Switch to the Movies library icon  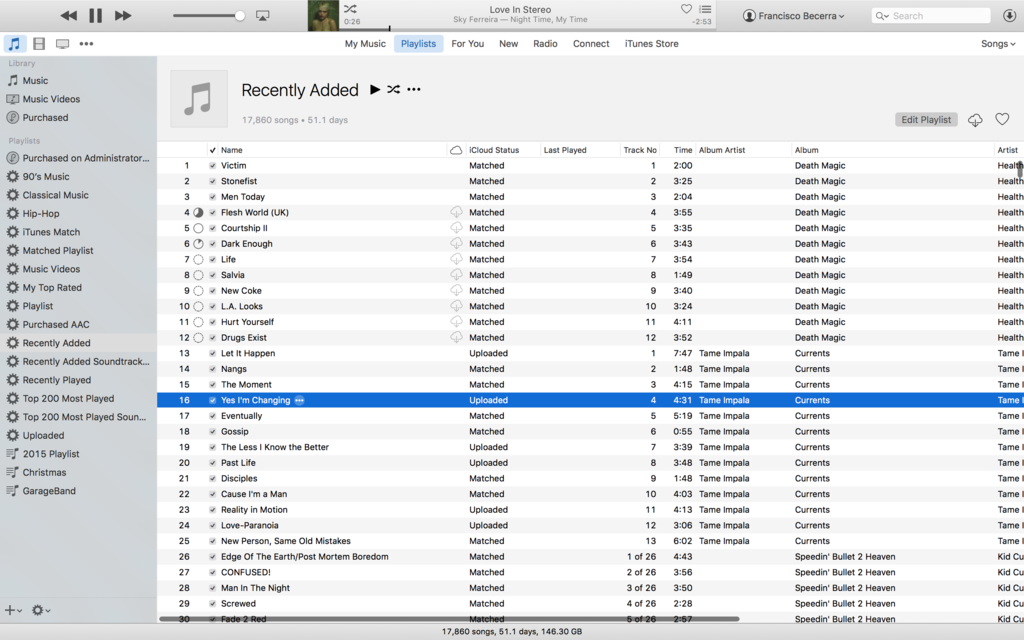point(39,44)
